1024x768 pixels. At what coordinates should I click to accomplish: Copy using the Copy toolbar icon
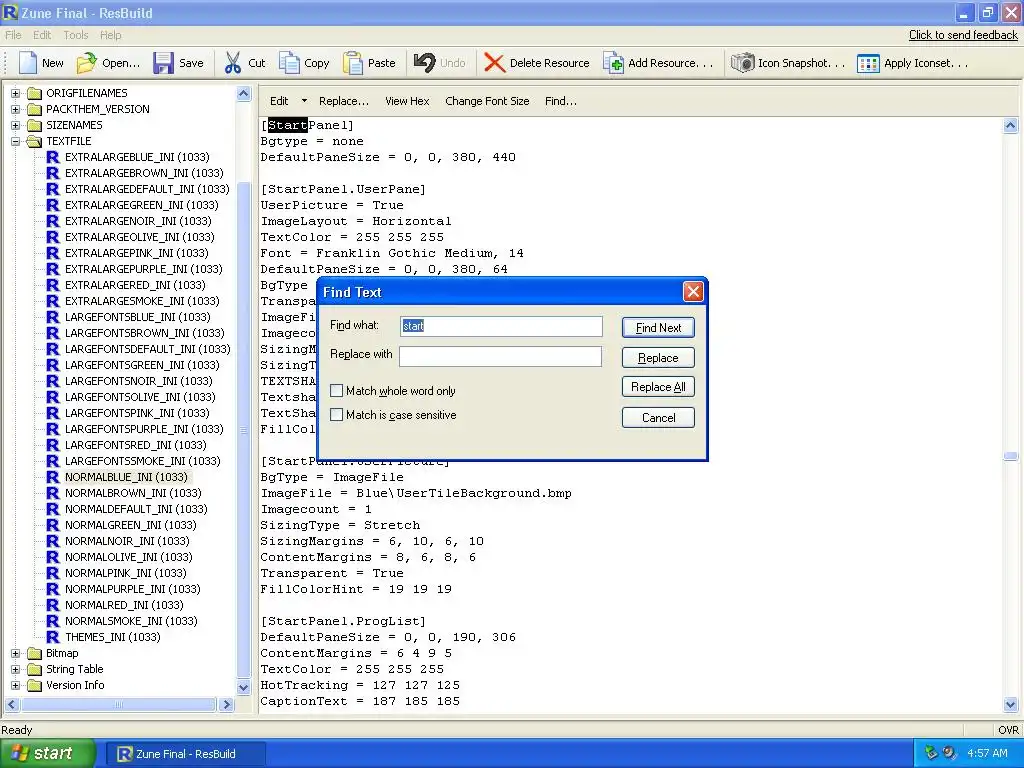(289, 63)
